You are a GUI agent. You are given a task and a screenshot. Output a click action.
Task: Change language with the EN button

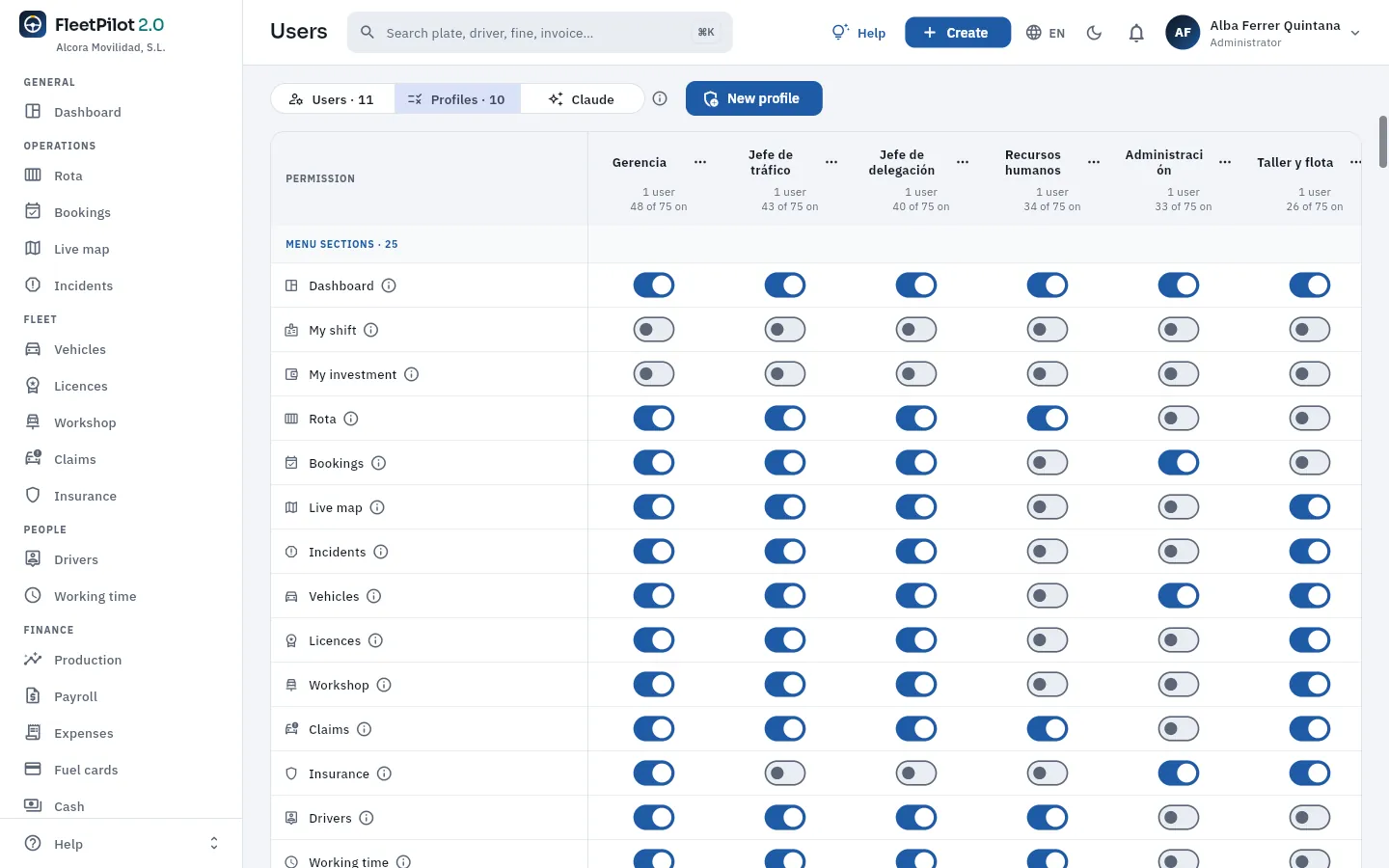click(x=1046, y=33)
